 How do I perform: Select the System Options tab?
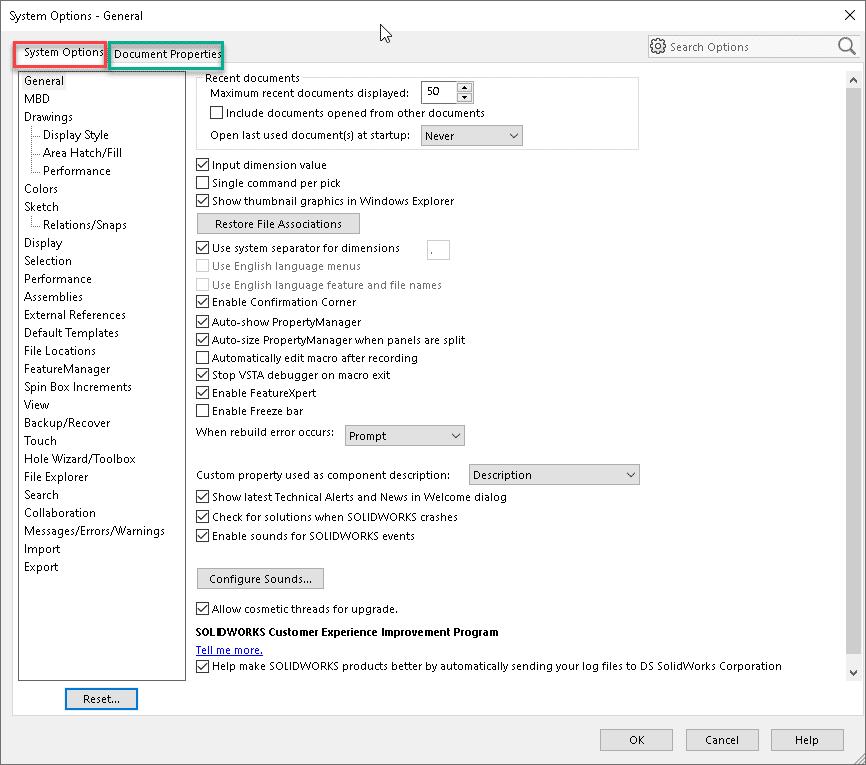pos(62,53)
